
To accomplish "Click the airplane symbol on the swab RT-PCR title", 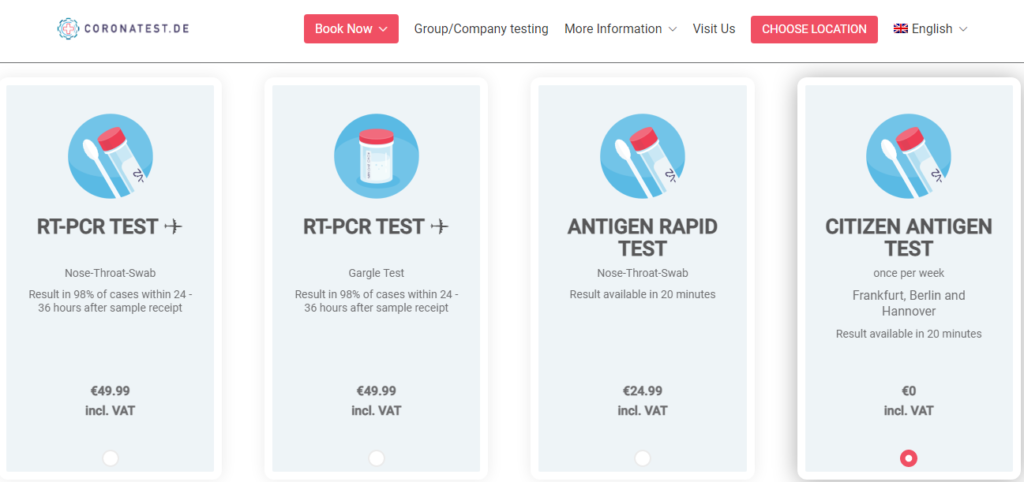I will 173,227.
